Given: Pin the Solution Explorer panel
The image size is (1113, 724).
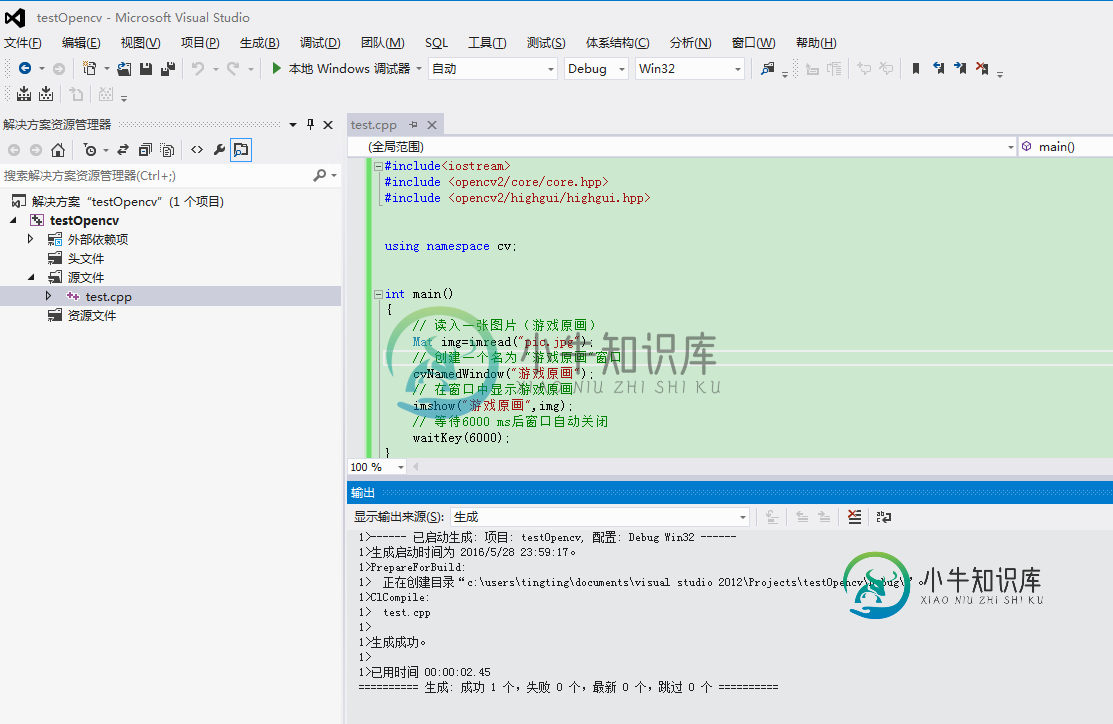Looking at the screenshot, I should (x=310, y=124).
